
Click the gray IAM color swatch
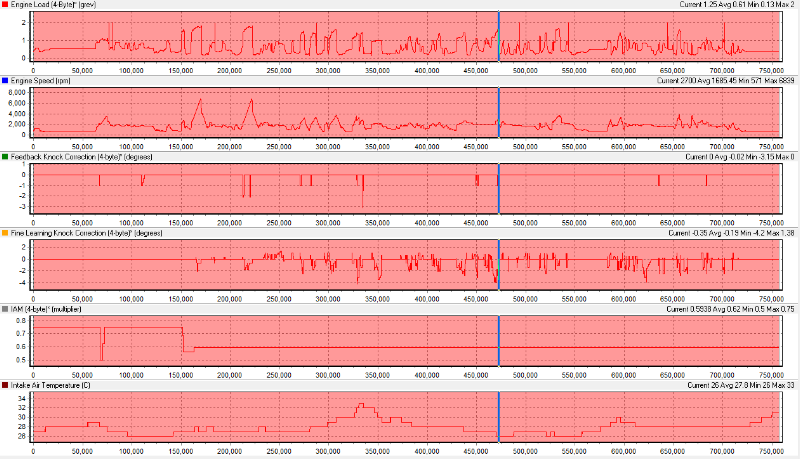coord(5,309)
